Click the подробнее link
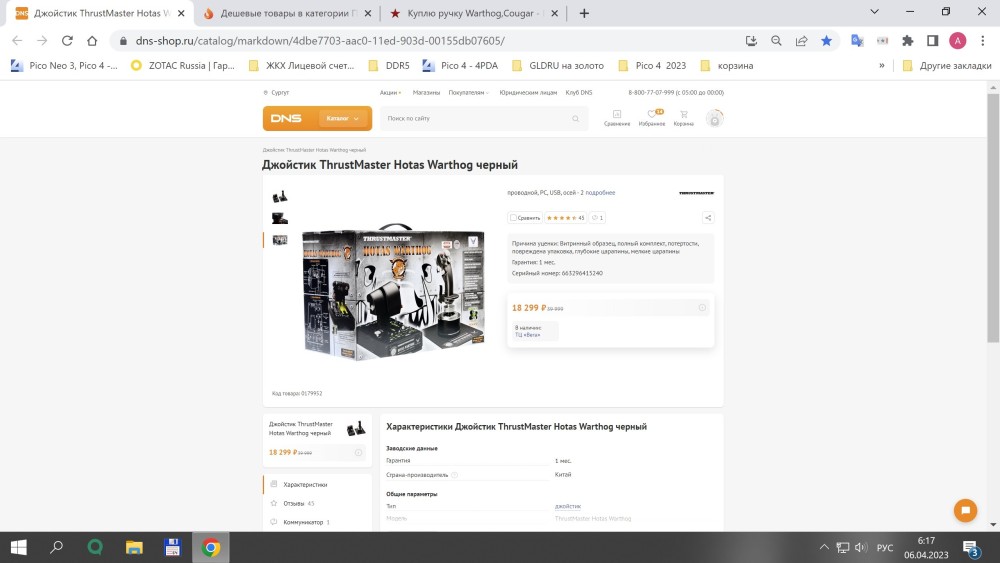The image size is (1000, 563). pyautogui.click(x=600, y=193)
